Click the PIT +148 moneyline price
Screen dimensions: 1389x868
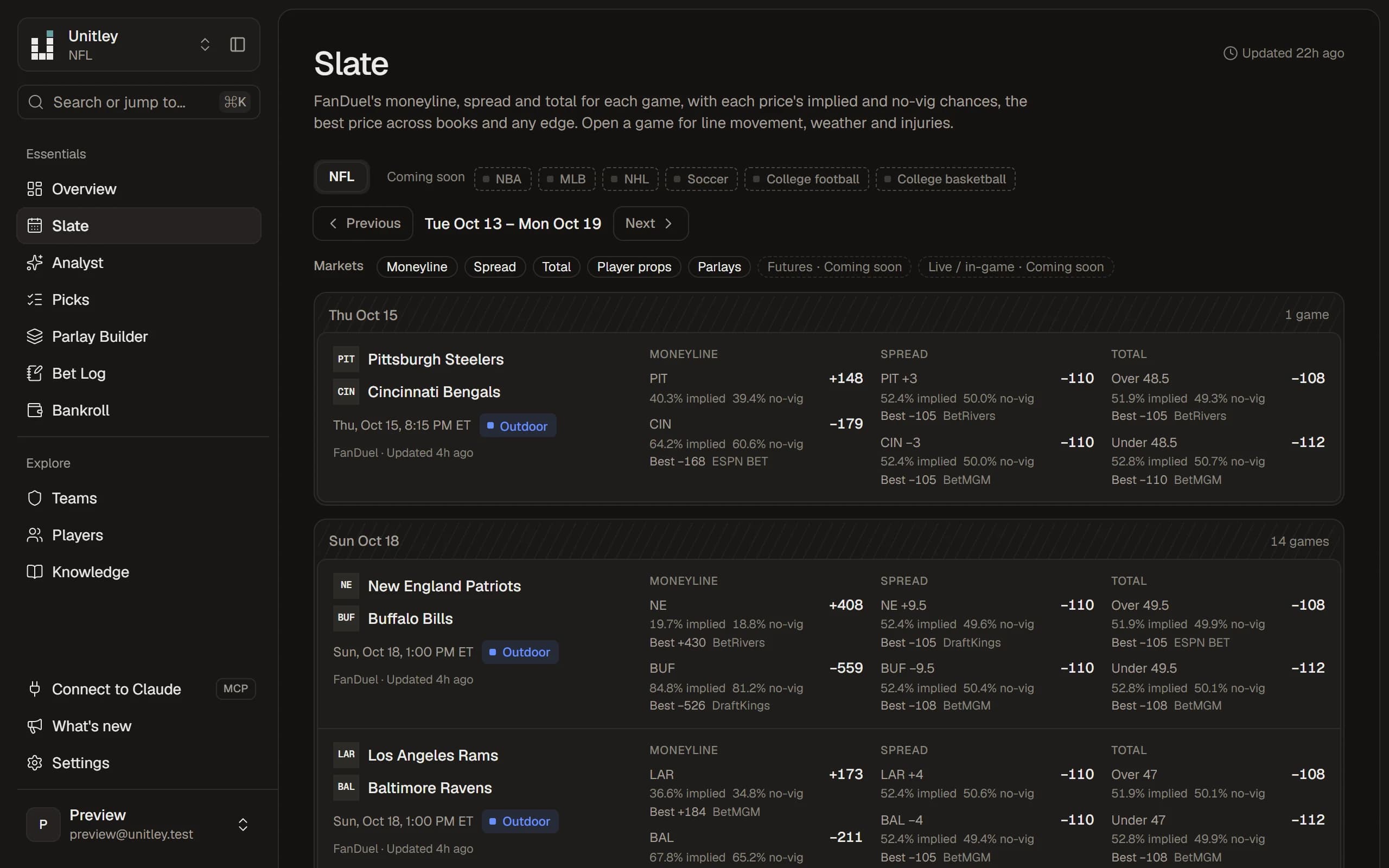(x=845, y=378)
